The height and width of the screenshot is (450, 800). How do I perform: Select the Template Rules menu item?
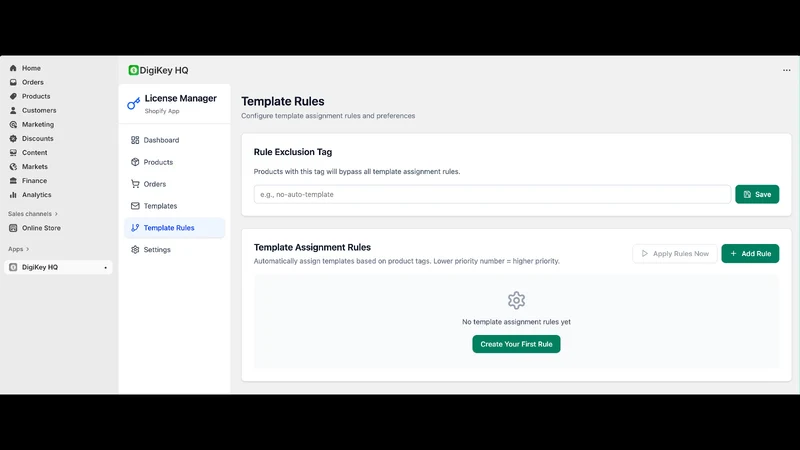click(174, 228)
